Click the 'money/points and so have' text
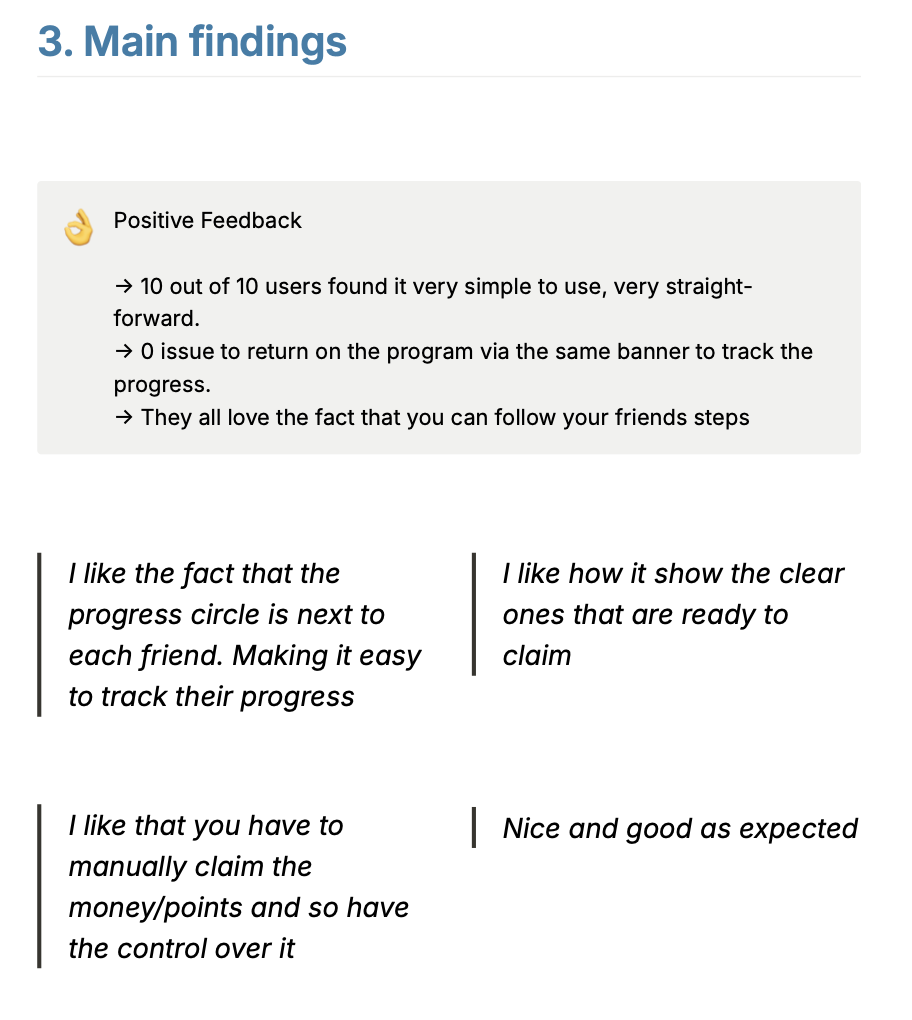912x1020 pixels. (238, 907)
